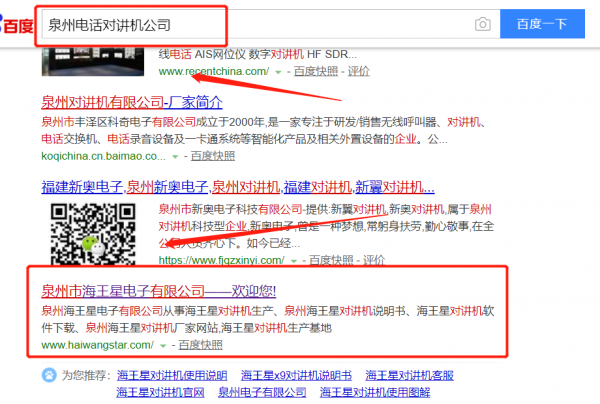The width and height of the screenshot is (600, 404).
Task: Click 百度快照 for the recentchina result
Action: [312, 73]
